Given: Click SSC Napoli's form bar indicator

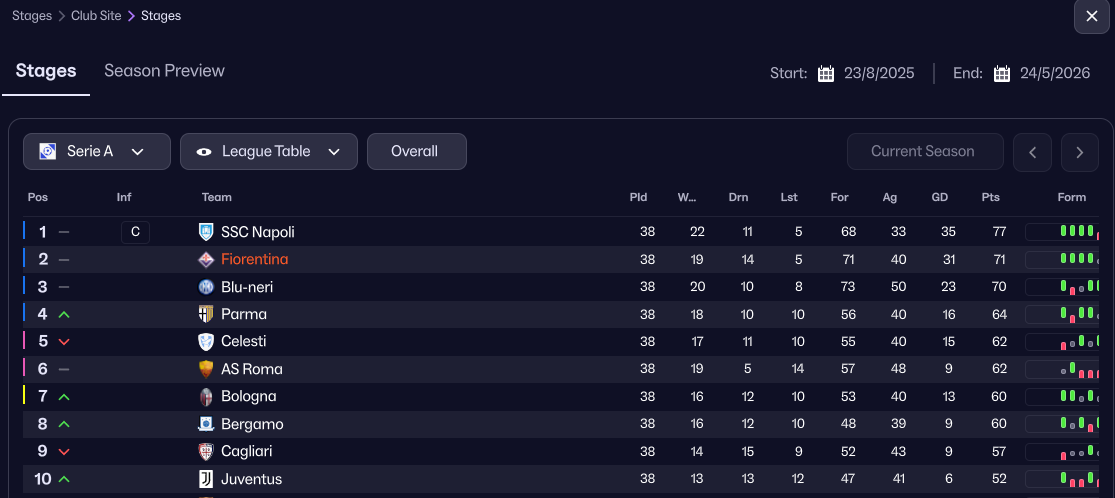Looking at the screenshot, I should (1064, 232).
